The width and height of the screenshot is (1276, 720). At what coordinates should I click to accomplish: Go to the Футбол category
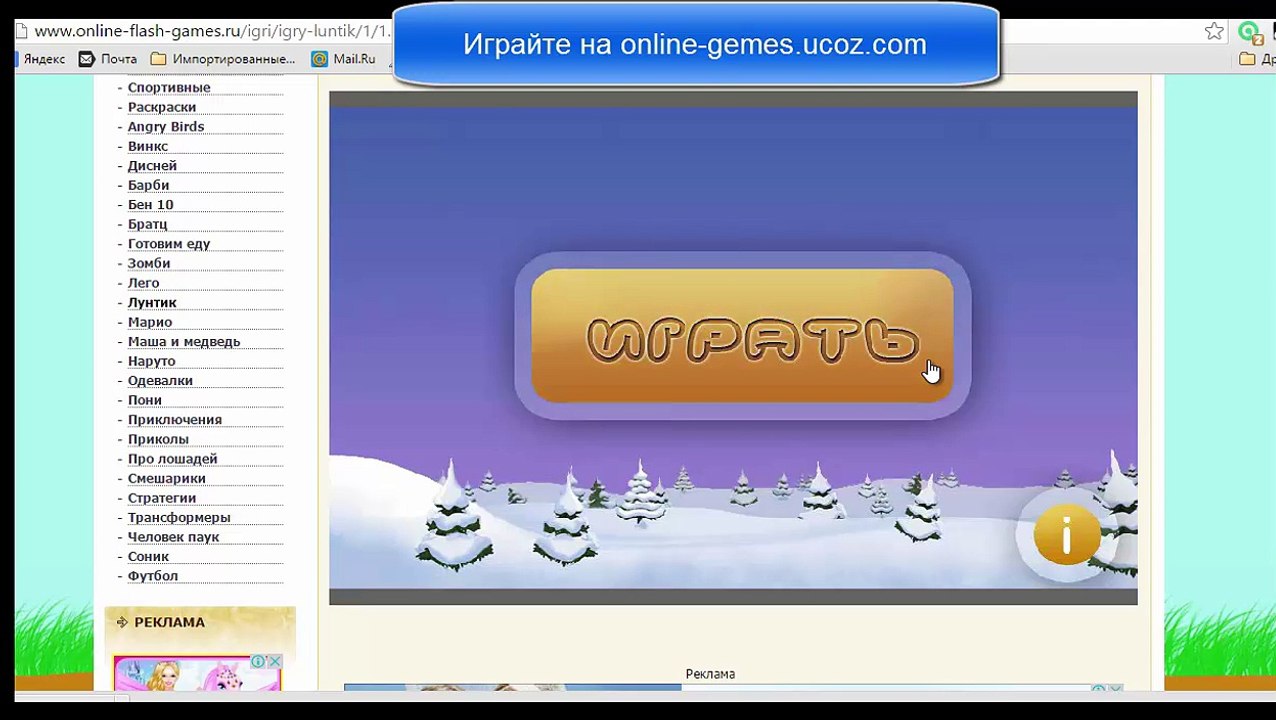coord(153,575)
